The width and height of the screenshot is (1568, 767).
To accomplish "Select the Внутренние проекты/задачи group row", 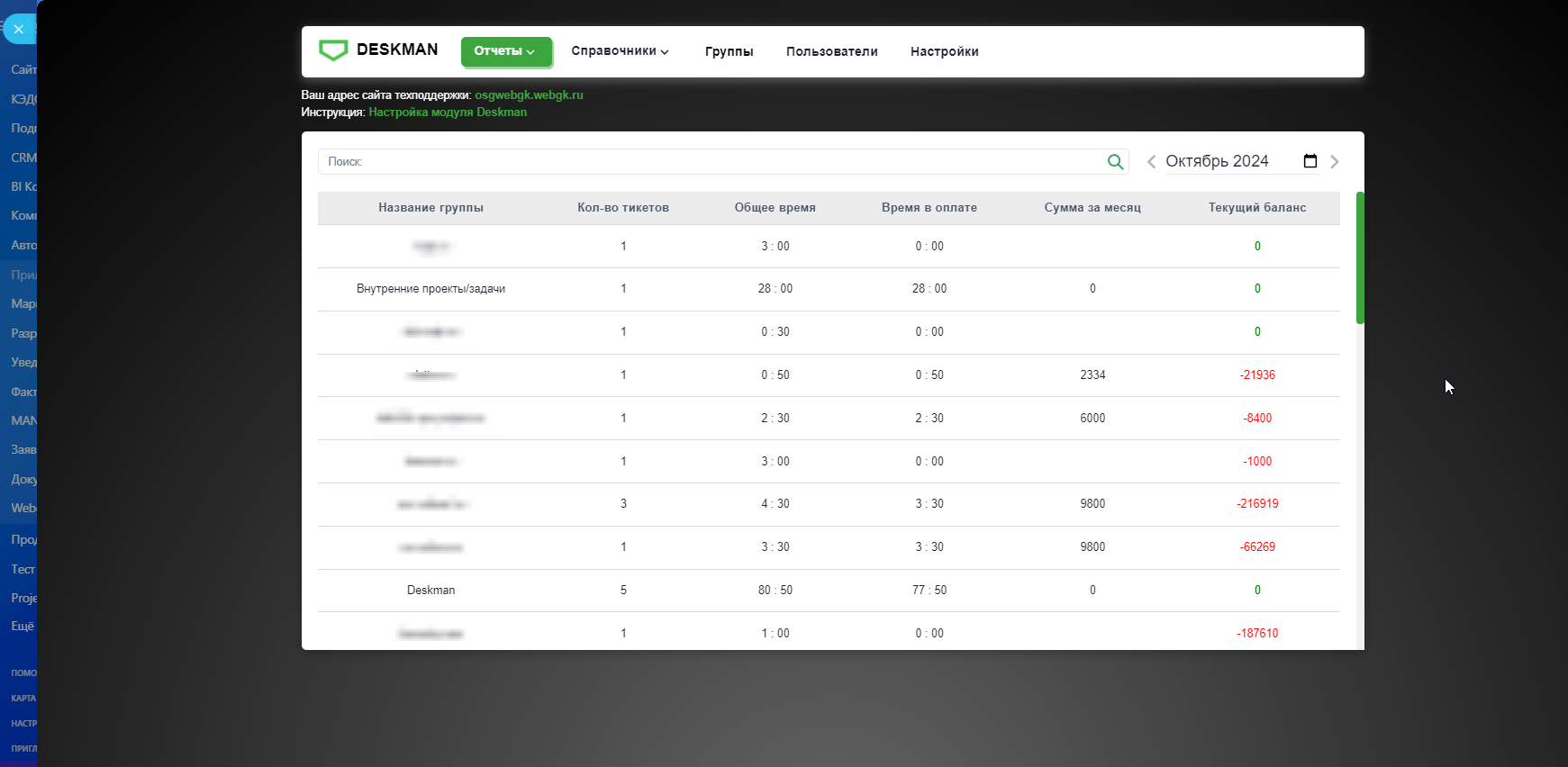I will 431,289.
